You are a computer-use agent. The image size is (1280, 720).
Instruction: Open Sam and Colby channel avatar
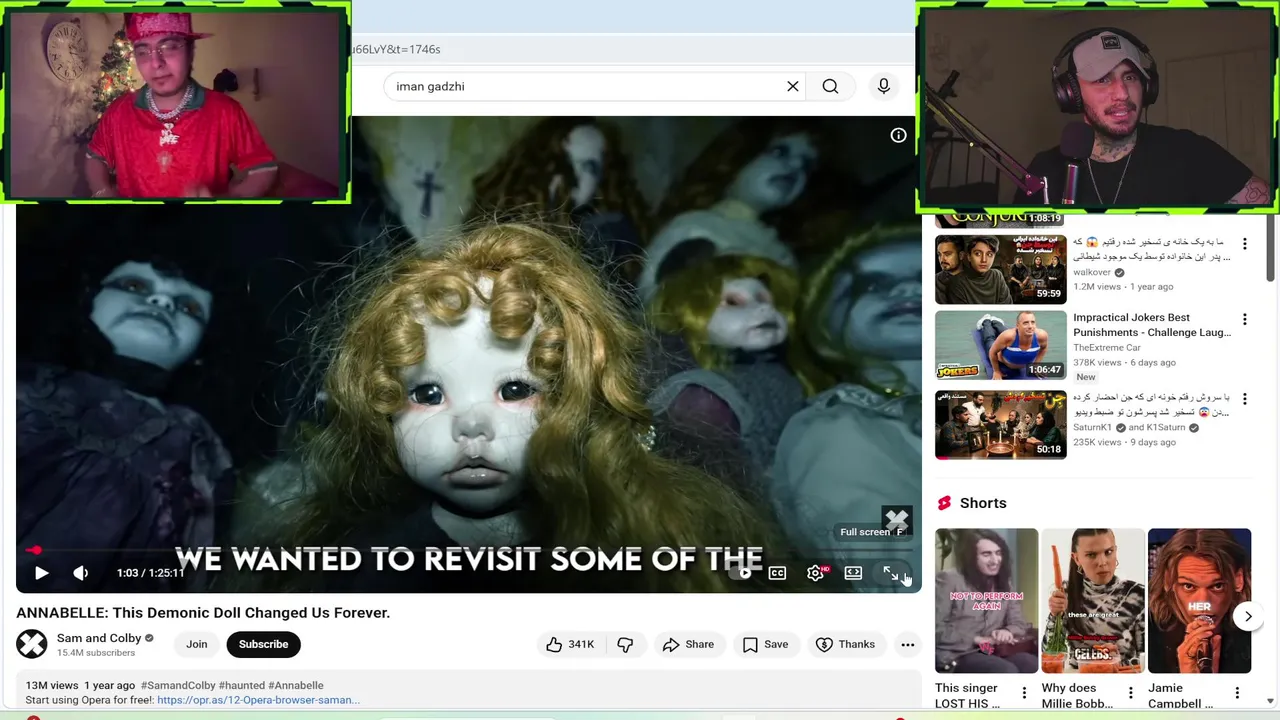(x=32, y=644)
